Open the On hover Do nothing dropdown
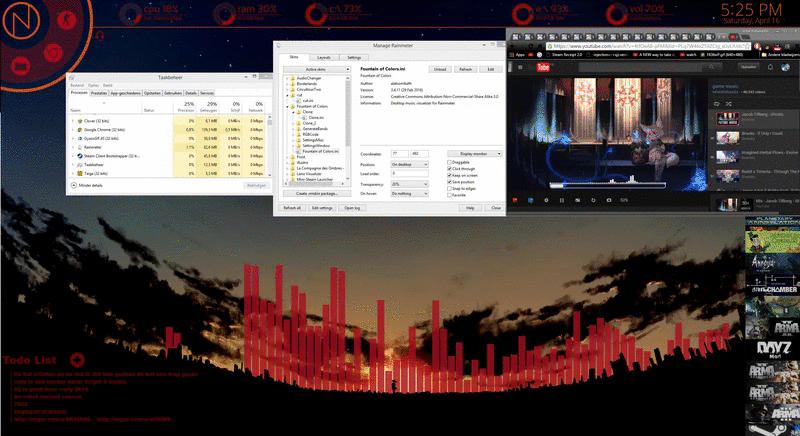This screenshot has height=436, width=800. [x=410, y=194]
